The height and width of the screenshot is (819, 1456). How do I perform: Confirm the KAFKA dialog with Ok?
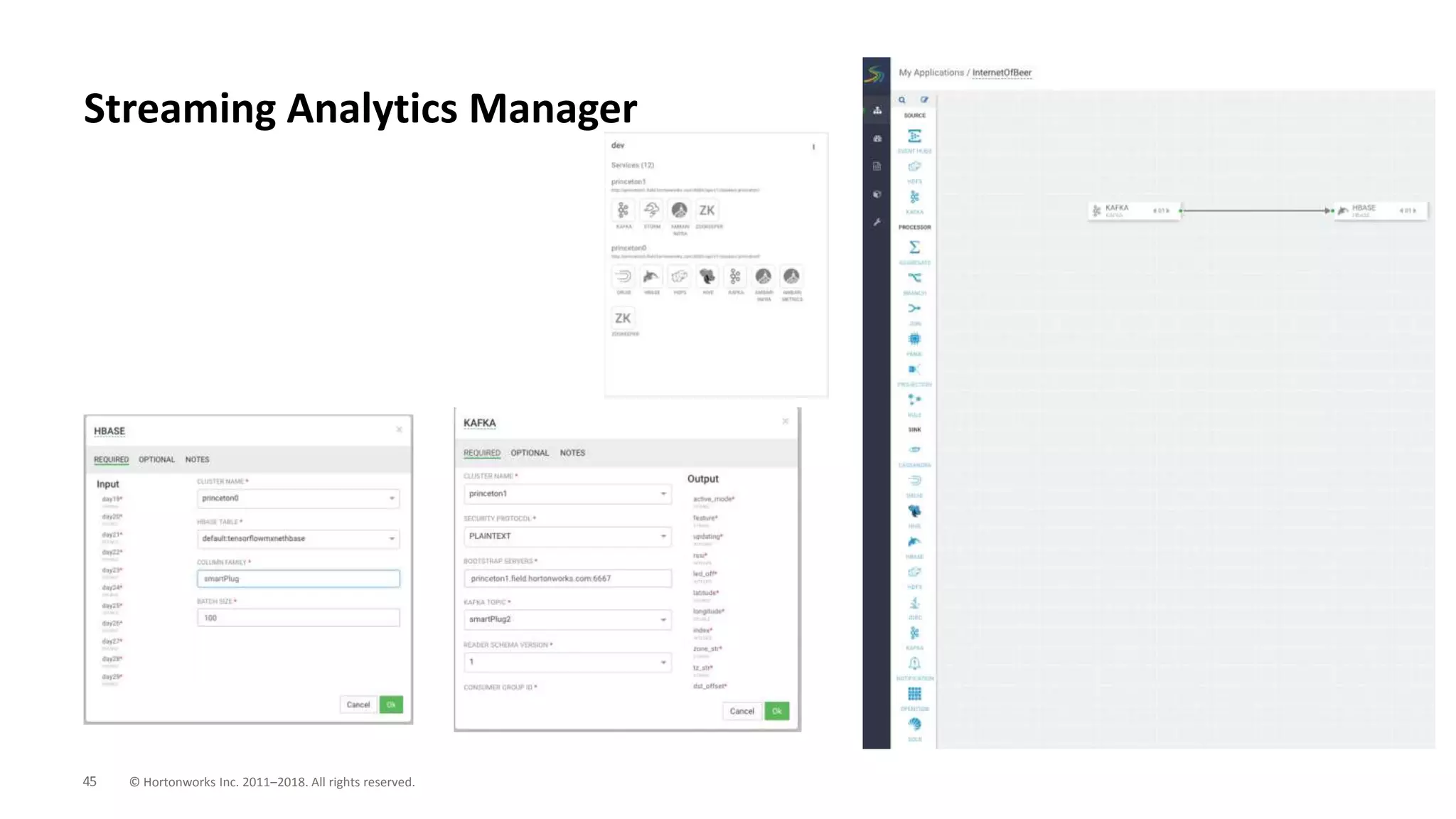(x=777, y=711)
